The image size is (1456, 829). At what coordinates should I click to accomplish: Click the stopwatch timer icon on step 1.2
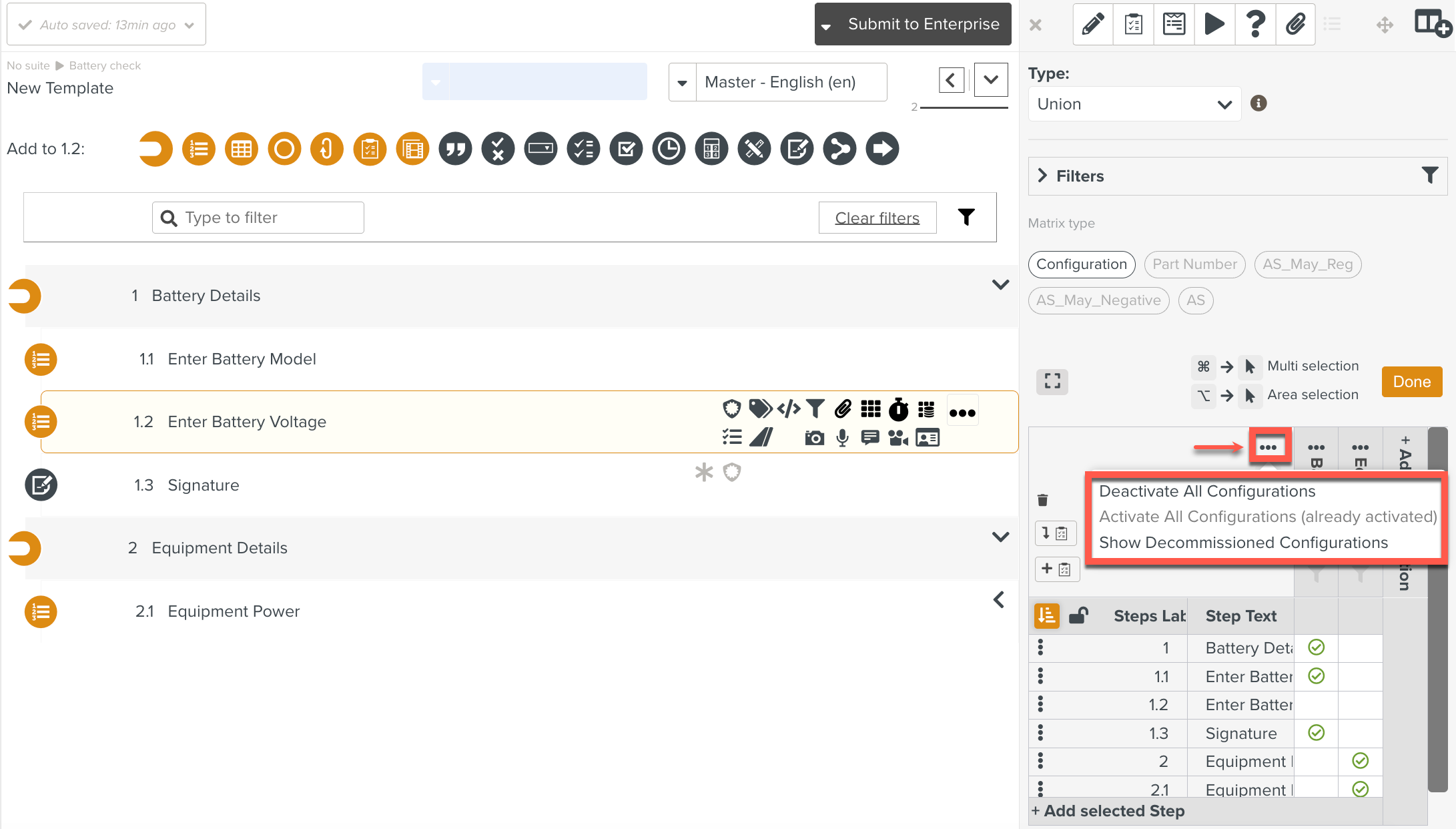(x=898, y=409)
